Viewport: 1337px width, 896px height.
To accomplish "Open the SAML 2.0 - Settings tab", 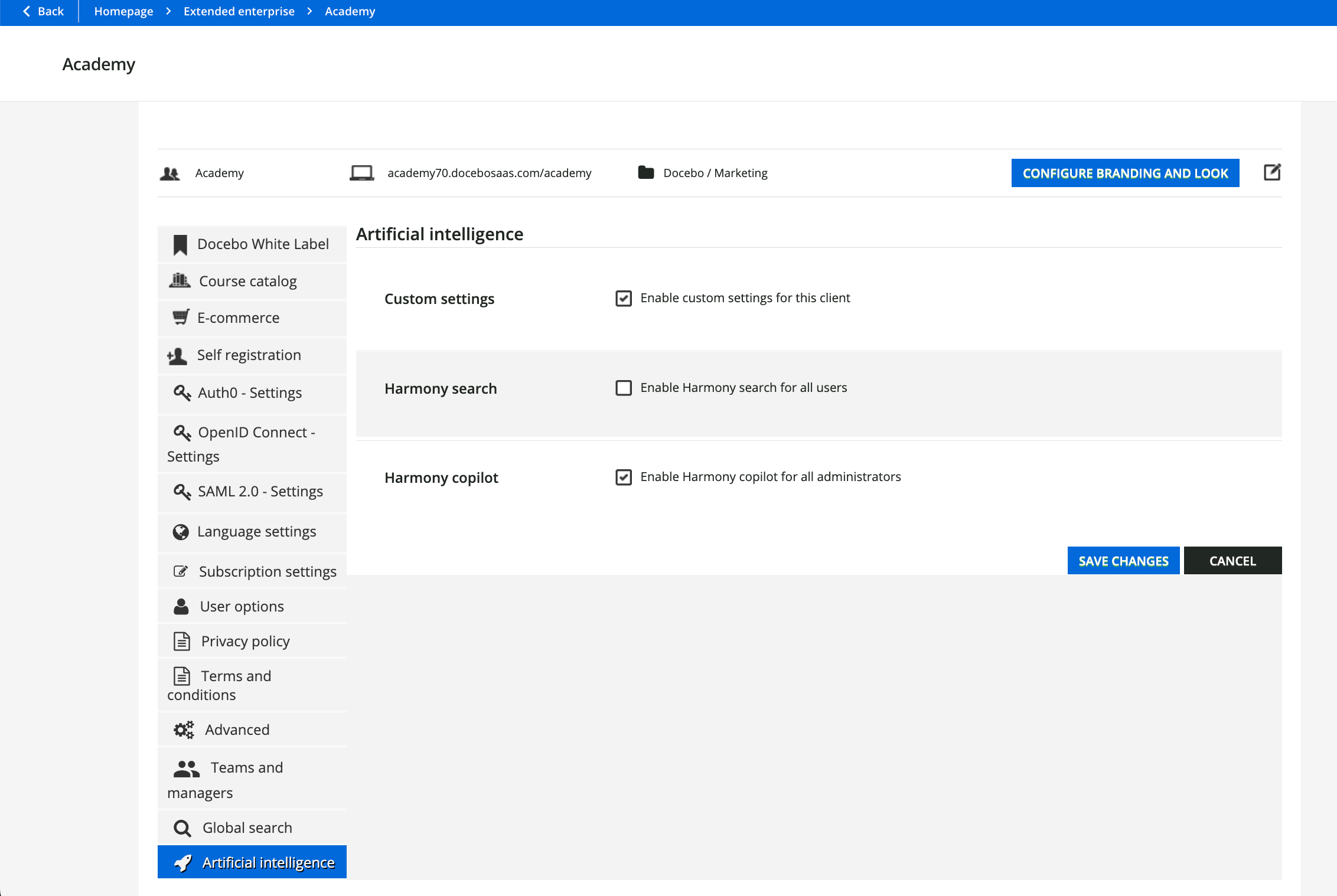I will 260,492.
